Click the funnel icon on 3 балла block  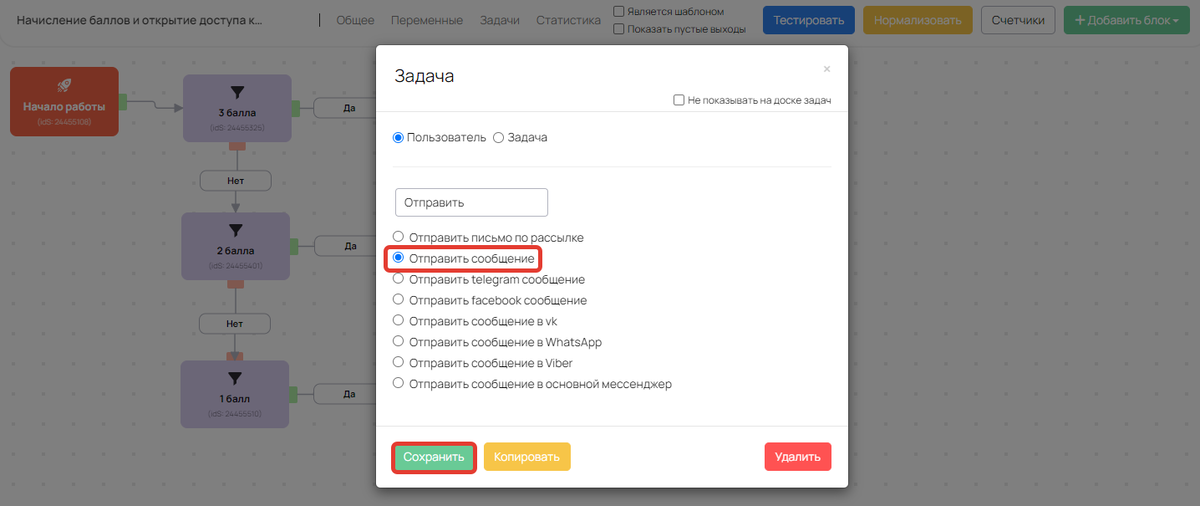pyautogui.click(x=237, y=92)
